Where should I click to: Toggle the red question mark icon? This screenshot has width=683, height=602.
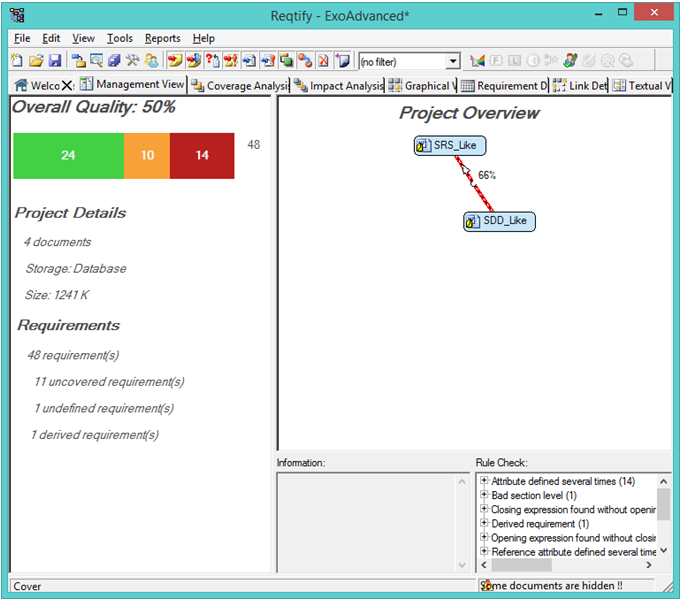coord(212,60)
